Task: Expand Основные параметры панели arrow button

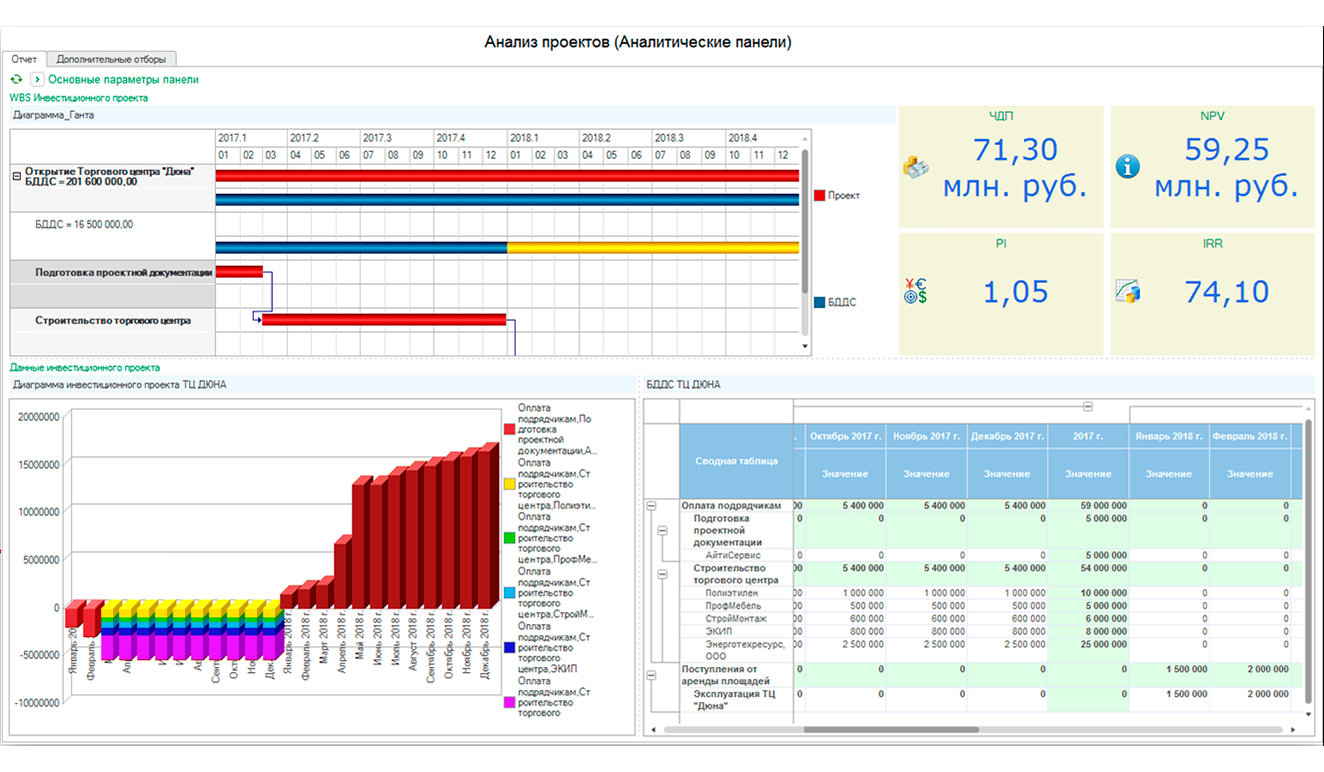Action: pos(37,79)
